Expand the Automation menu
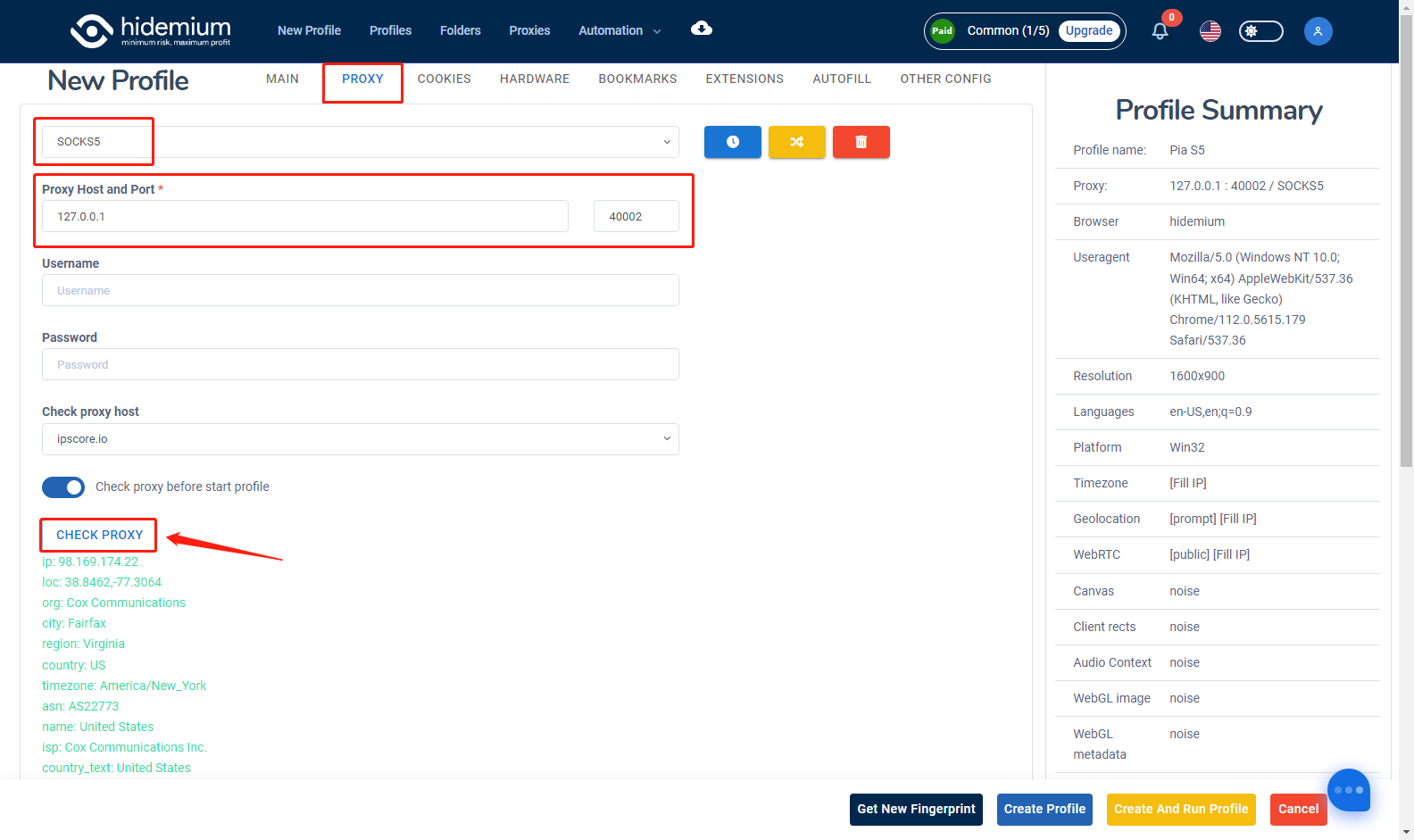Screen dimensions: 1414x840 pos(620,30)
